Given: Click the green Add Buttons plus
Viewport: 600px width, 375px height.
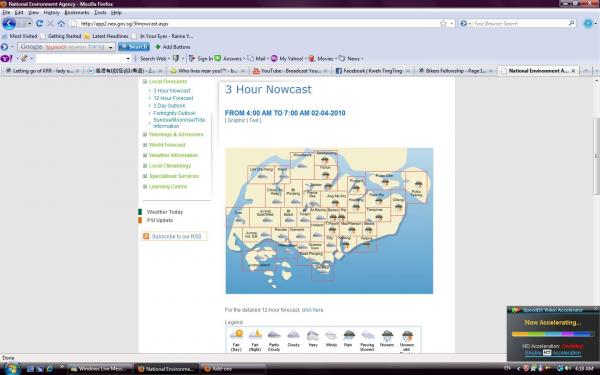Looking at the screenshot, I should (x=158, y=47).
